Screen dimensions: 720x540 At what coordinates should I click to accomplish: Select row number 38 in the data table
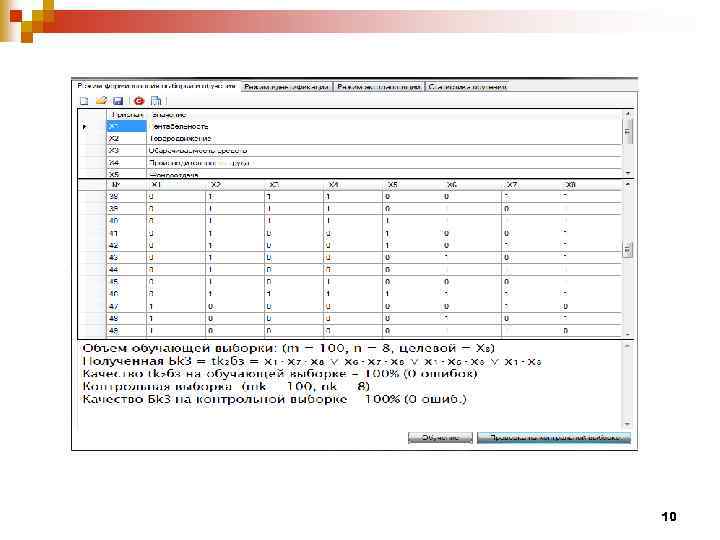(x=350, y=197)
